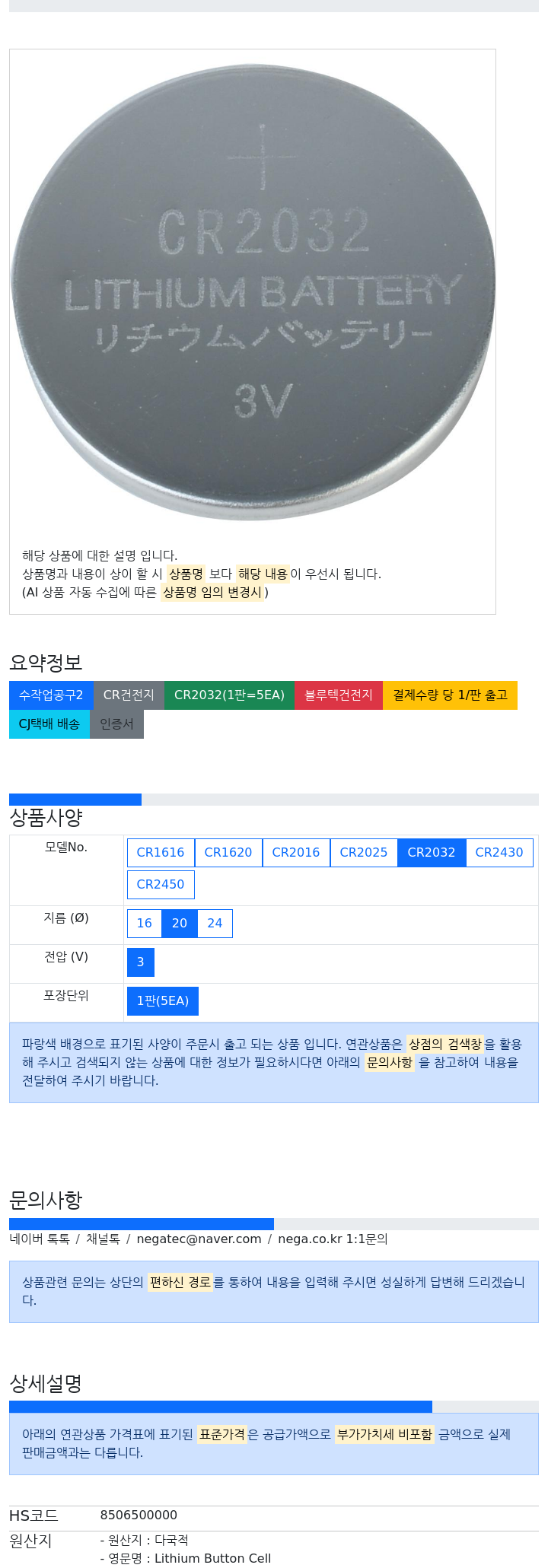Select the 3 voltage option
Image resolution: width=548 pixels, height=1568 pixels.
(x=141, y=962)
